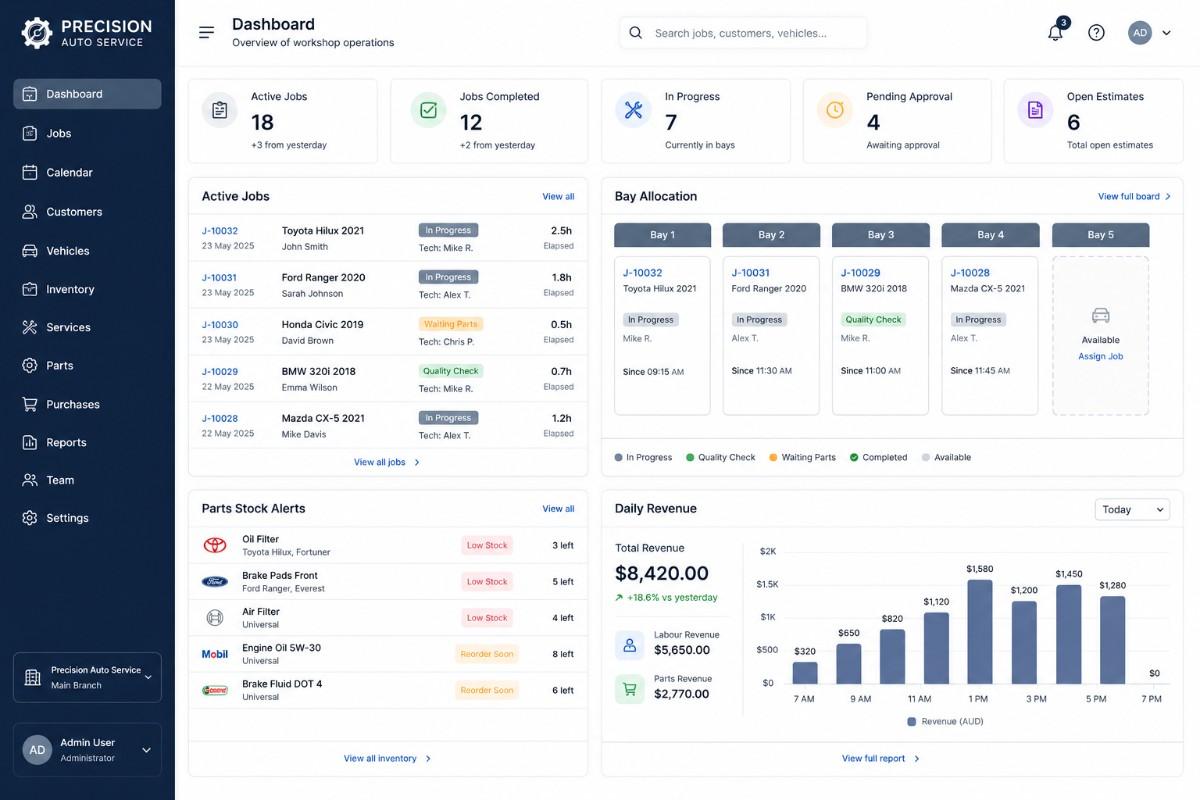Click the Castrol logo next to Brake Fluid
1200x800 pixels.
click(215, 690)
